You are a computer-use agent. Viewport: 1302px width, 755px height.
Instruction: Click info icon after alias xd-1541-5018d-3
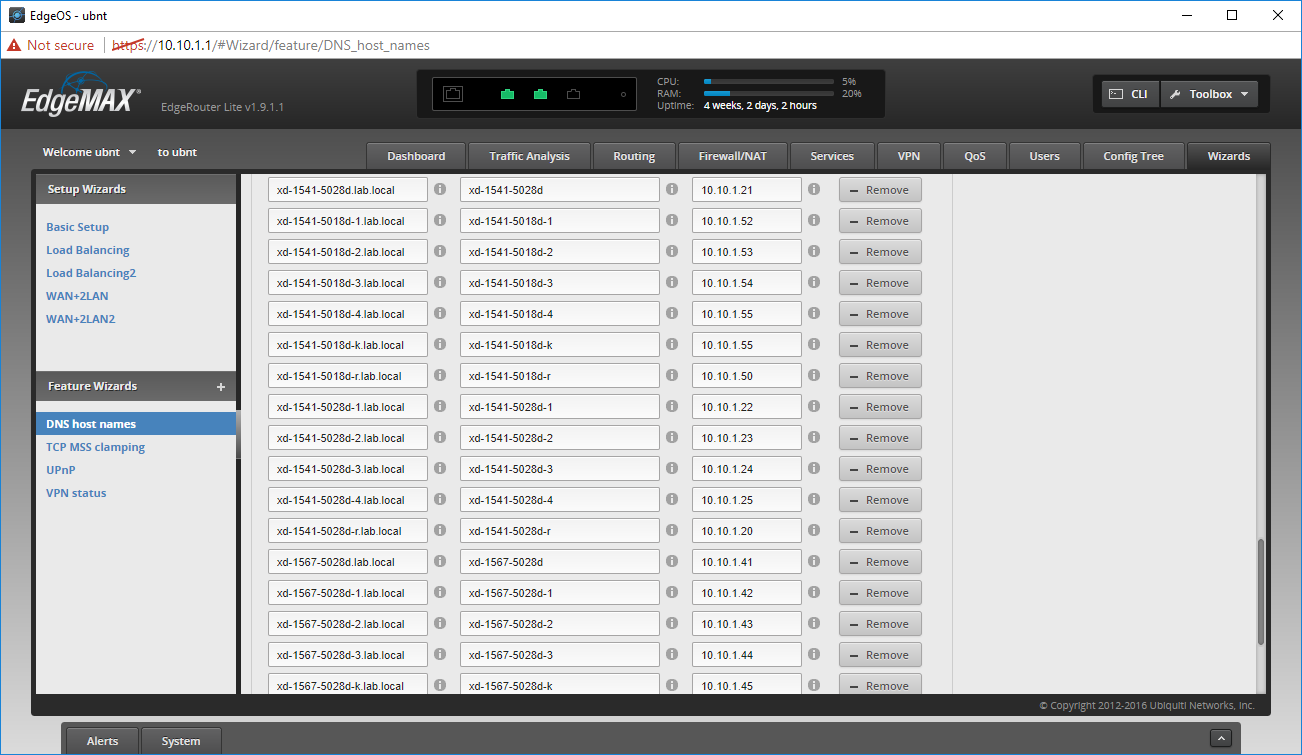click(x=672, y=282)
